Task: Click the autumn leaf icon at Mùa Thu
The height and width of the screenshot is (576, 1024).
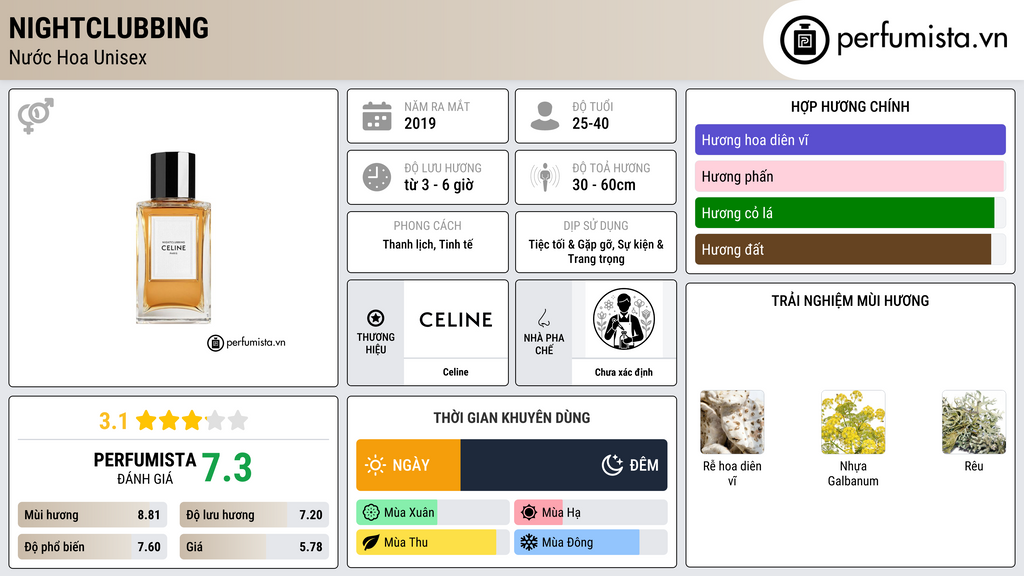Action: point(371,542)
